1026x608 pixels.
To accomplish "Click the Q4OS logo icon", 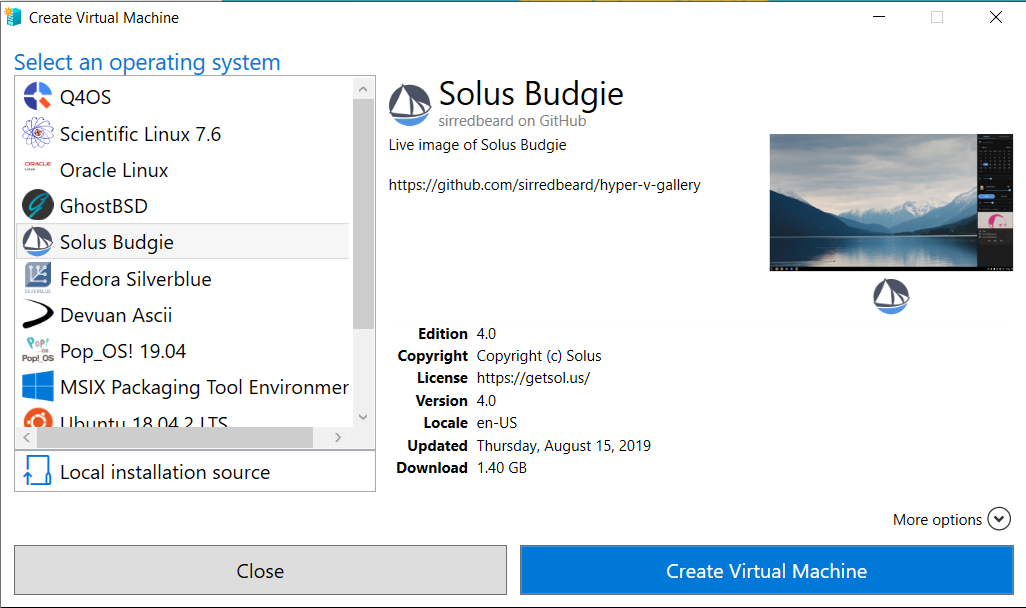I will click(37, 96).
